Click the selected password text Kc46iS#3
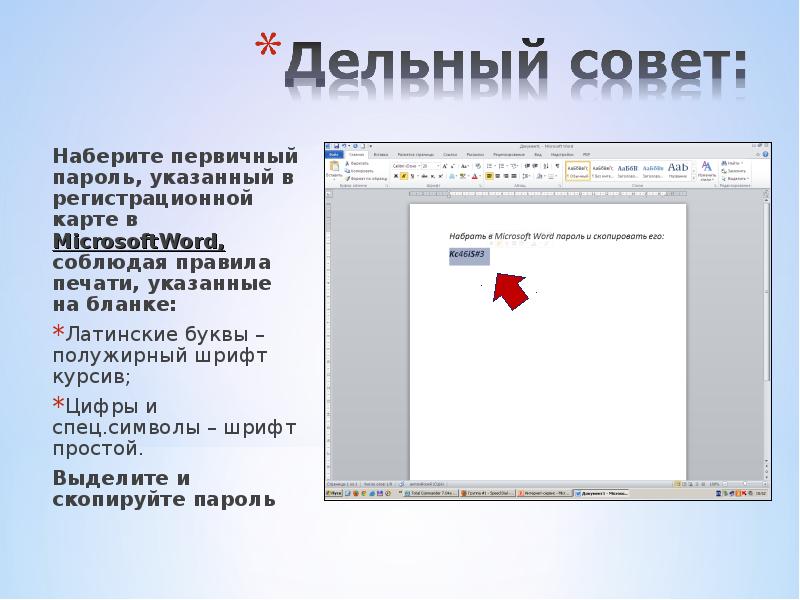Viewport: 800px width, 600px height. [x=467, y=254]
